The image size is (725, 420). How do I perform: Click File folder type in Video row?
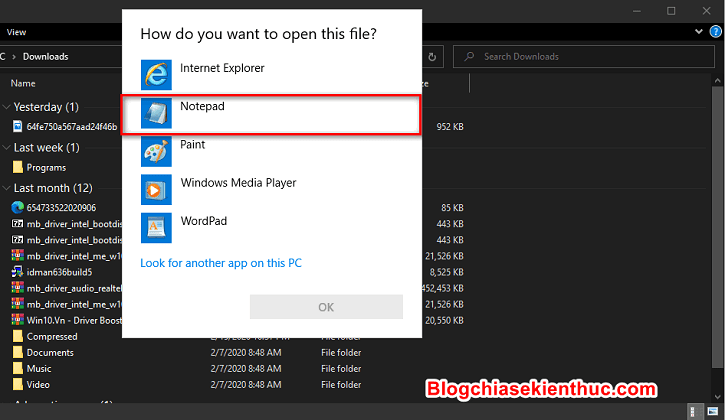coord(341,385)
